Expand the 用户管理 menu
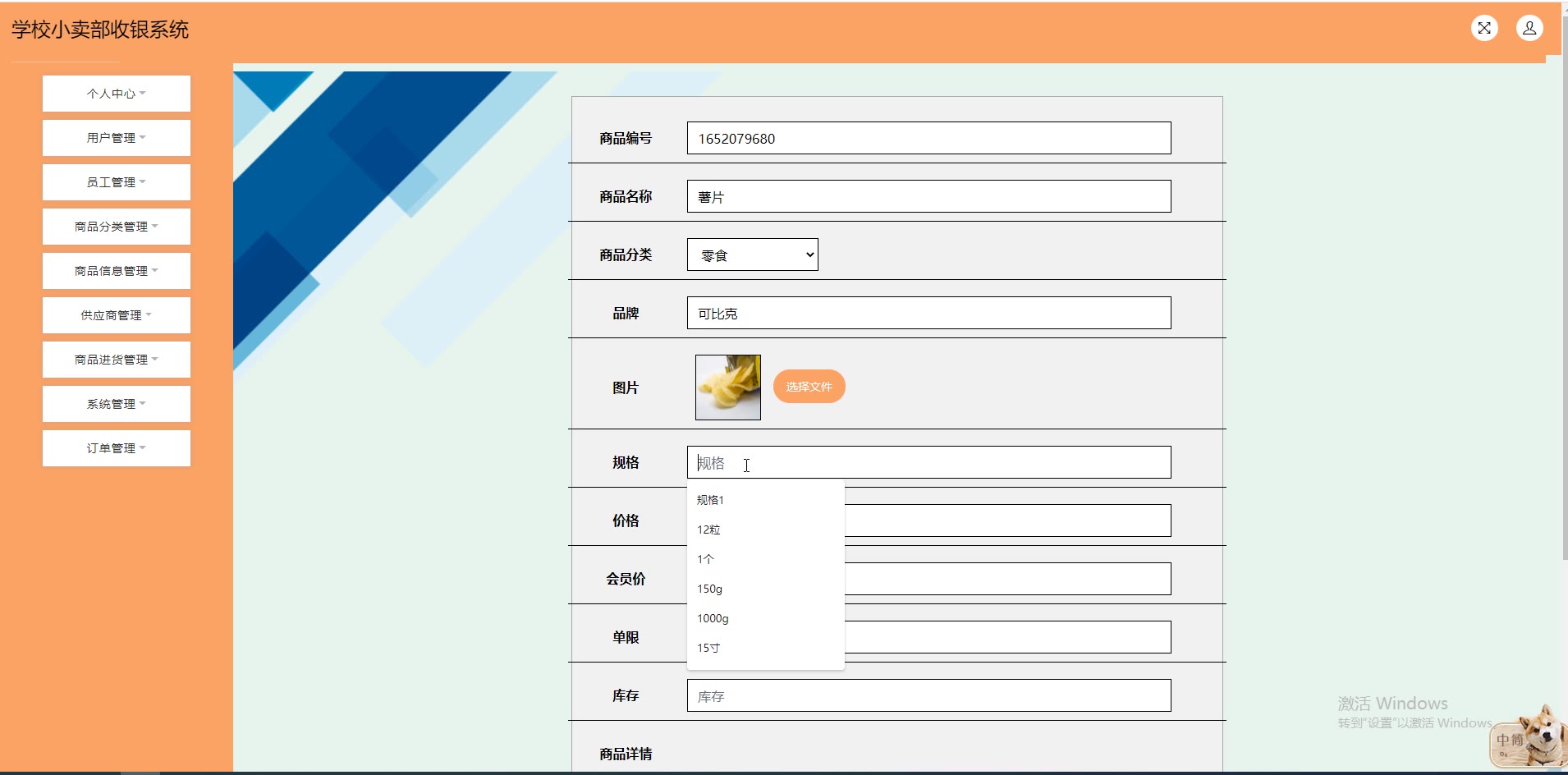 (117, 138)
